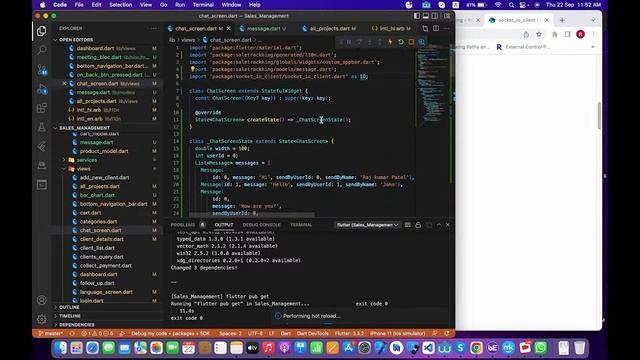Open the Terminal panel tab

[301, 225]
